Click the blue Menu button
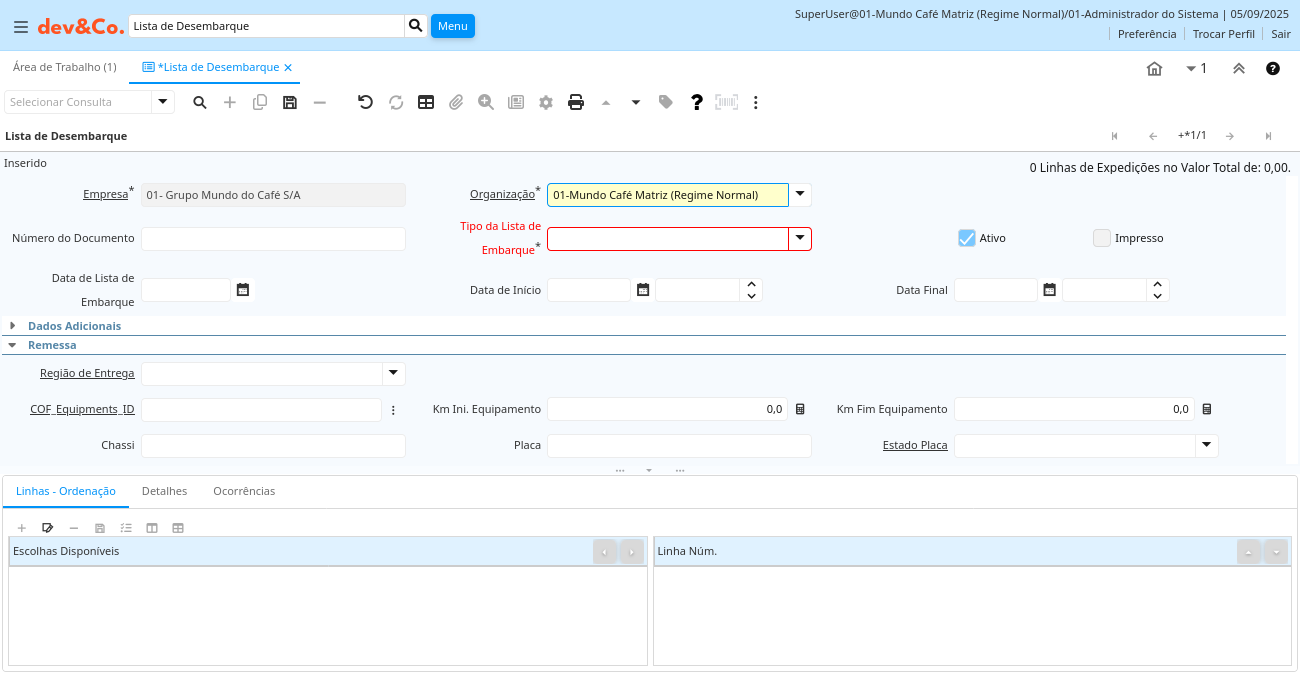Image resolution: width=1300 pixels, height=674 pixels. pyautogui.click(x=452, y=26)
